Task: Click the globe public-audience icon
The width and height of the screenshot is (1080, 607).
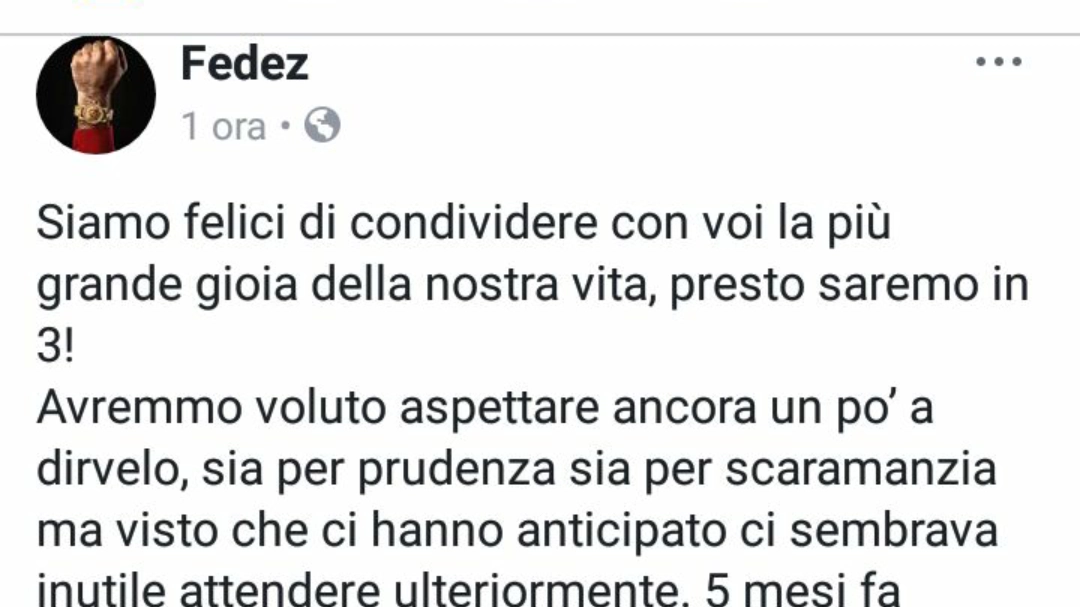Action: [x=322, y=125]
